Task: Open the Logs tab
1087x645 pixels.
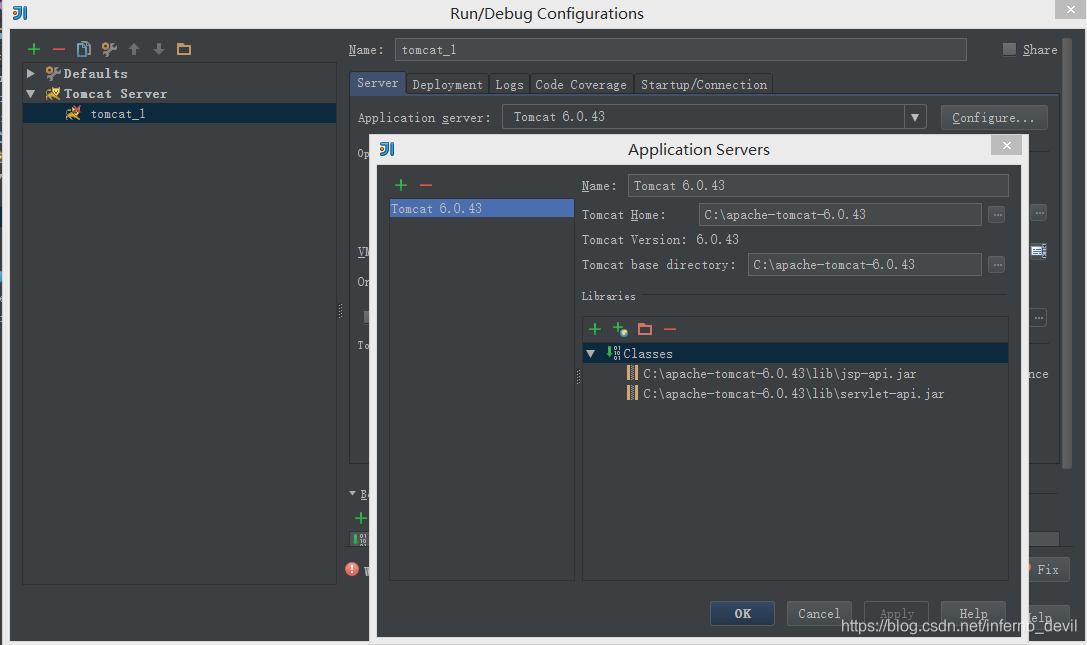Action: (x=509, y=85)
